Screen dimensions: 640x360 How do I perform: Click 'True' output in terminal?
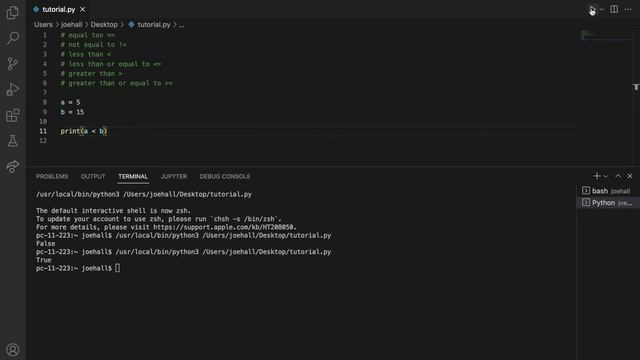(44, 260)
